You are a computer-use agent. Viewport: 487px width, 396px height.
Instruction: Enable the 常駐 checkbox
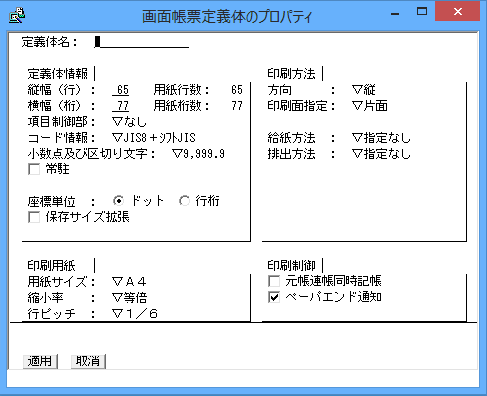click(x=34, y=169)
